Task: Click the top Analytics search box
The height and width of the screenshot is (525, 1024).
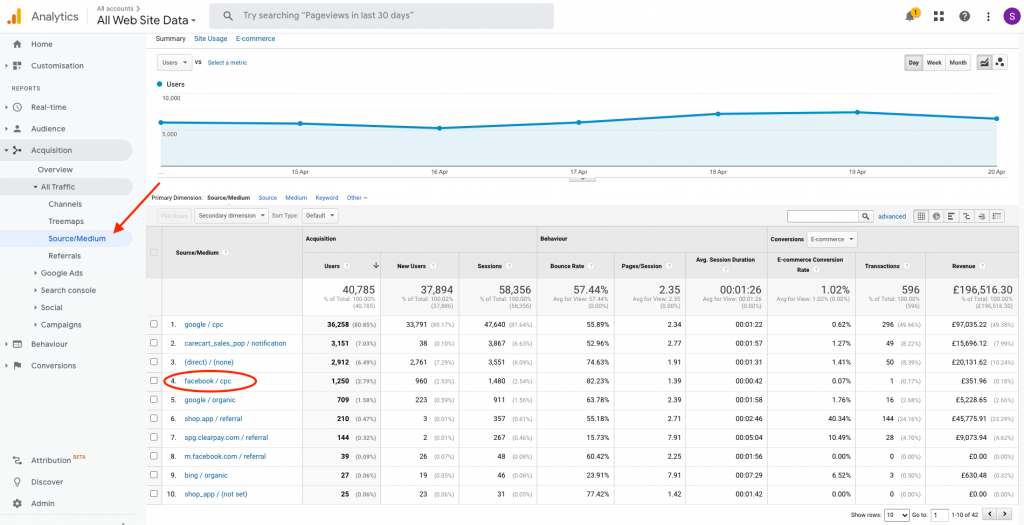Action: click(381, 16)
